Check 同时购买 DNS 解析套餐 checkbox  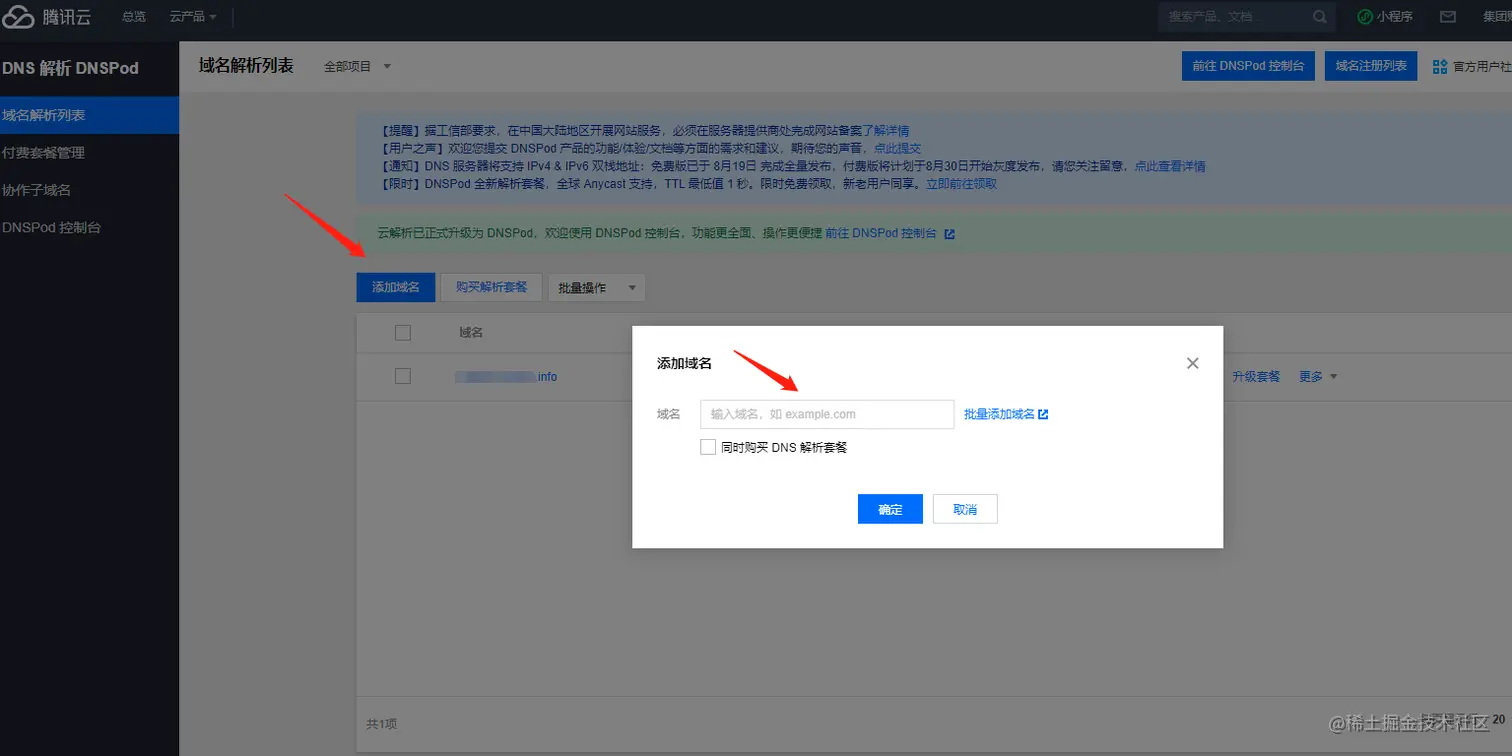click(x=708, y=447)
